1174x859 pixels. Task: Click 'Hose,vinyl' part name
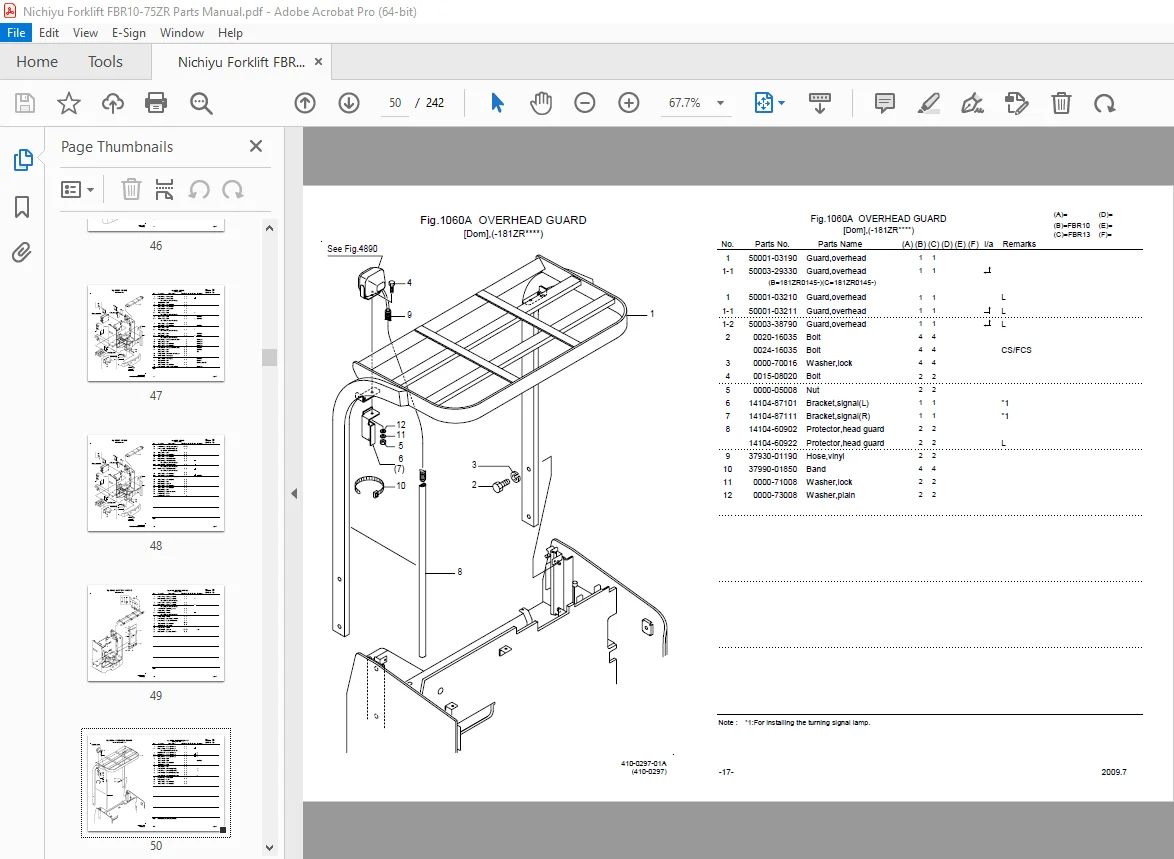825,456
